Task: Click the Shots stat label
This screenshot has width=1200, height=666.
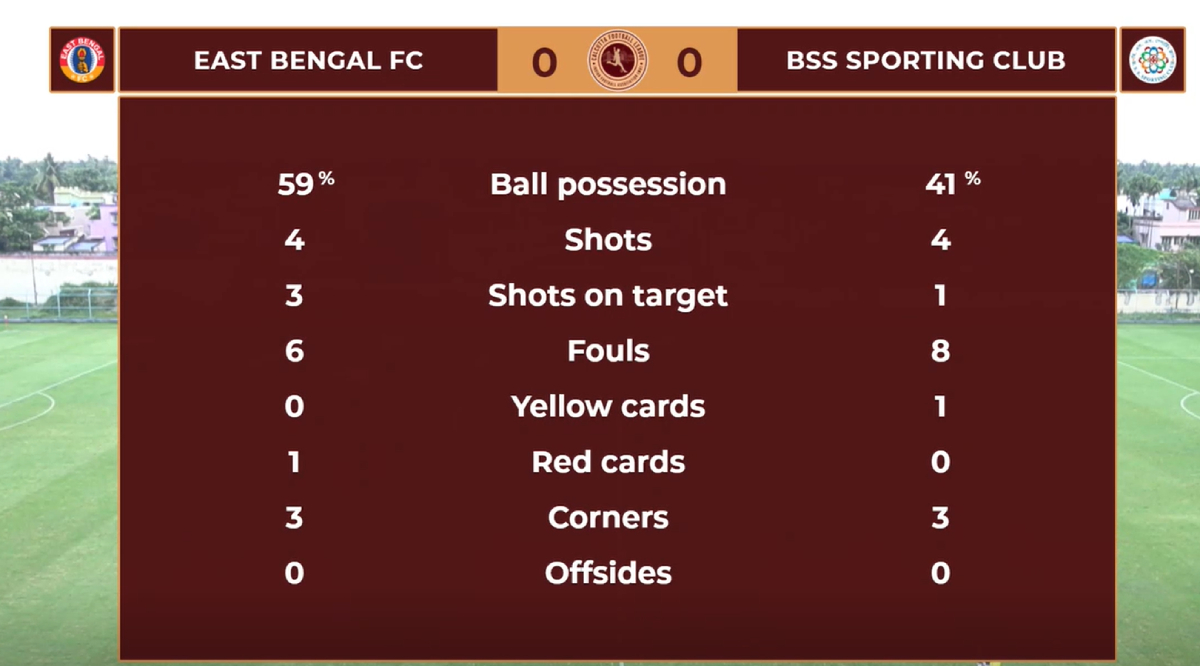Action: (608, 240)
